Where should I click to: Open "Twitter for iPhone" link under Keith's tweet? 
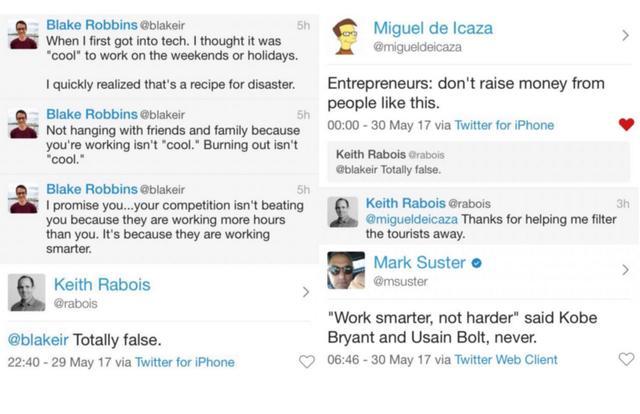coord(184,362)
